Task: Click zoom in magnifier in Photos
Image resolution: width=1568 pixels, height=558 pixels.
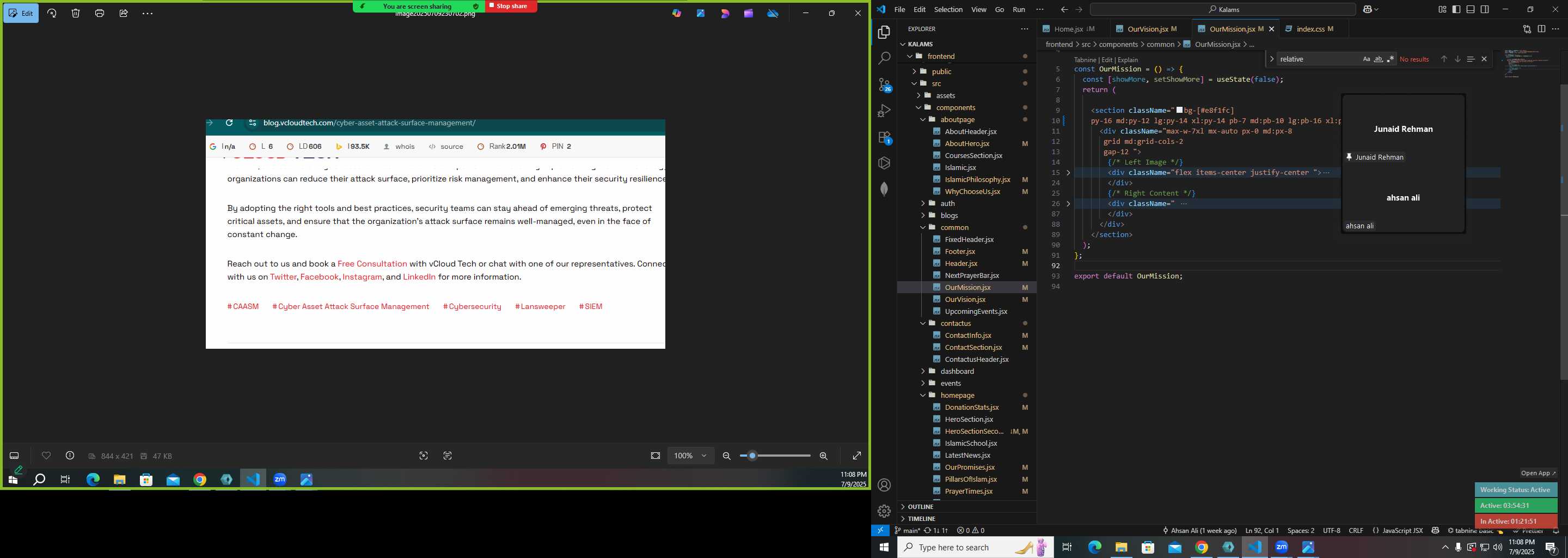Action: click(824, 456)
